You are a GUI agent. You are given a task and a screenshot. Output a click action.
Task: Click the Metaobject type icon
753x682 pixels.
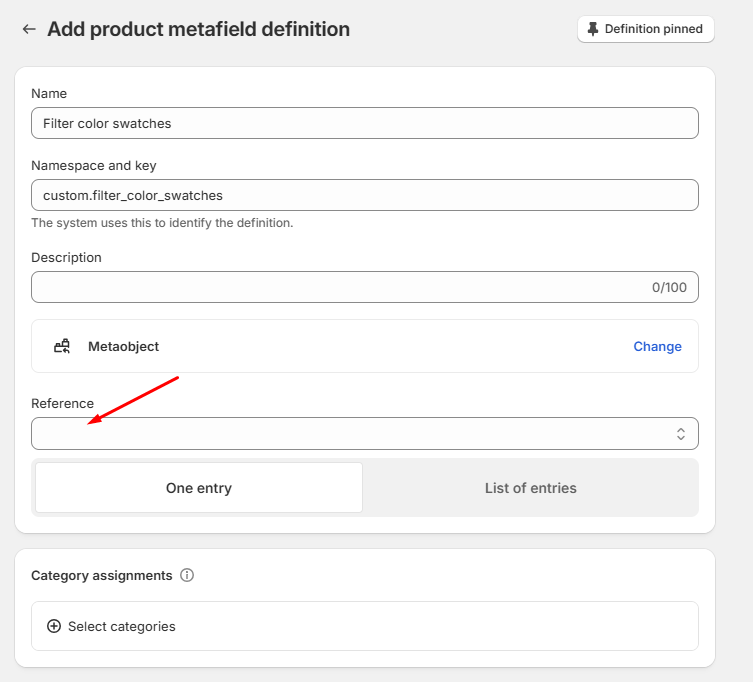click(x=63, y=346)
